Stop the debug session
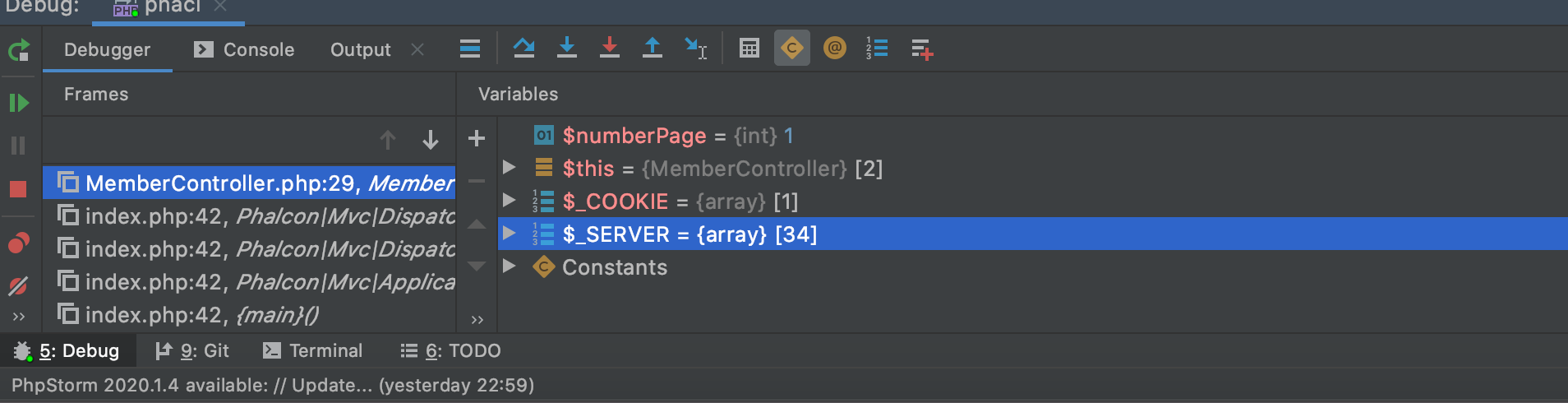Image resolution: width=1568 pixels, height=403 pixels. click(x=18, y=189)
